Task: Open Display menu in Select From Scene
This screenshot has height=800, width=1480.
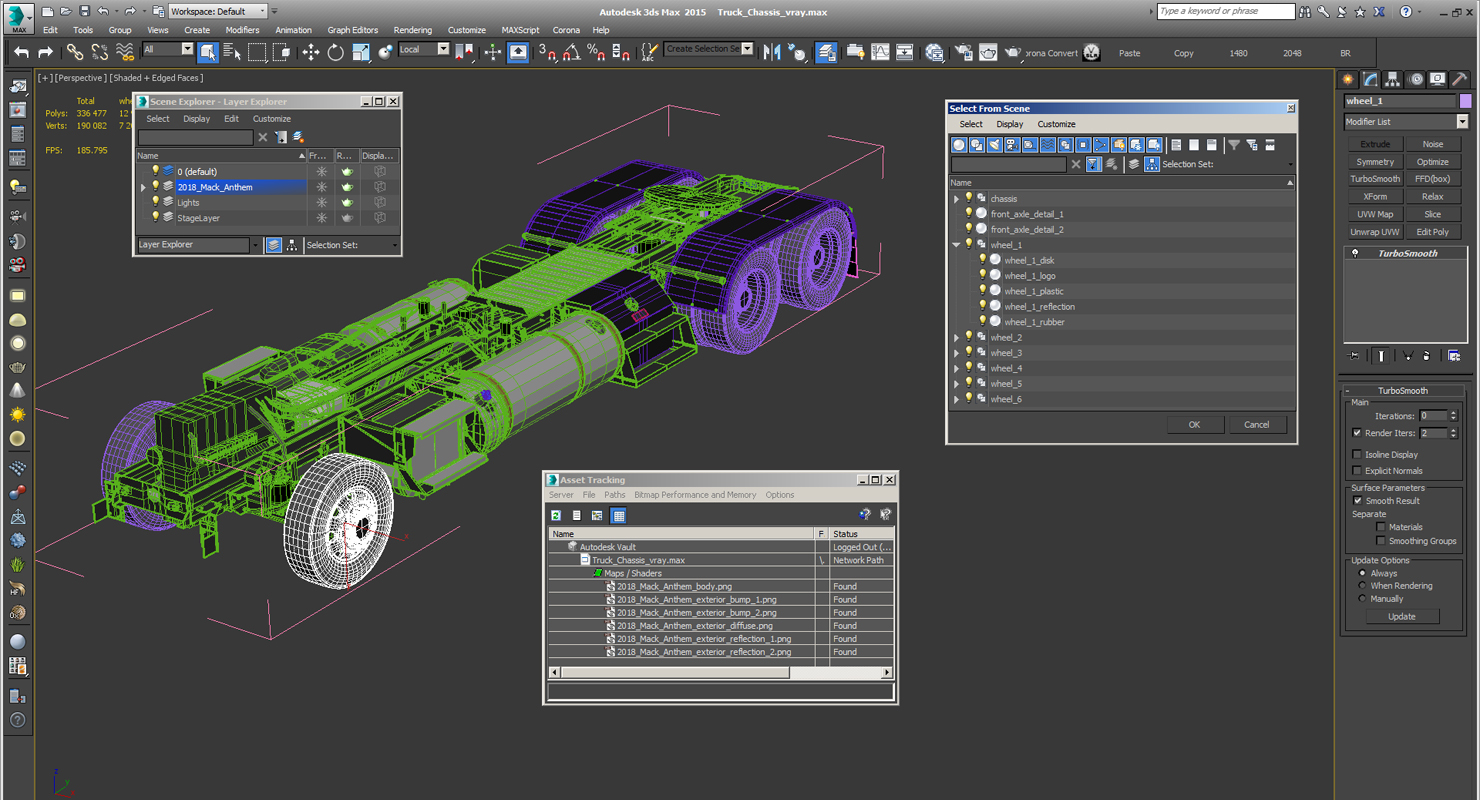Action: click(x=1010, y=124)
